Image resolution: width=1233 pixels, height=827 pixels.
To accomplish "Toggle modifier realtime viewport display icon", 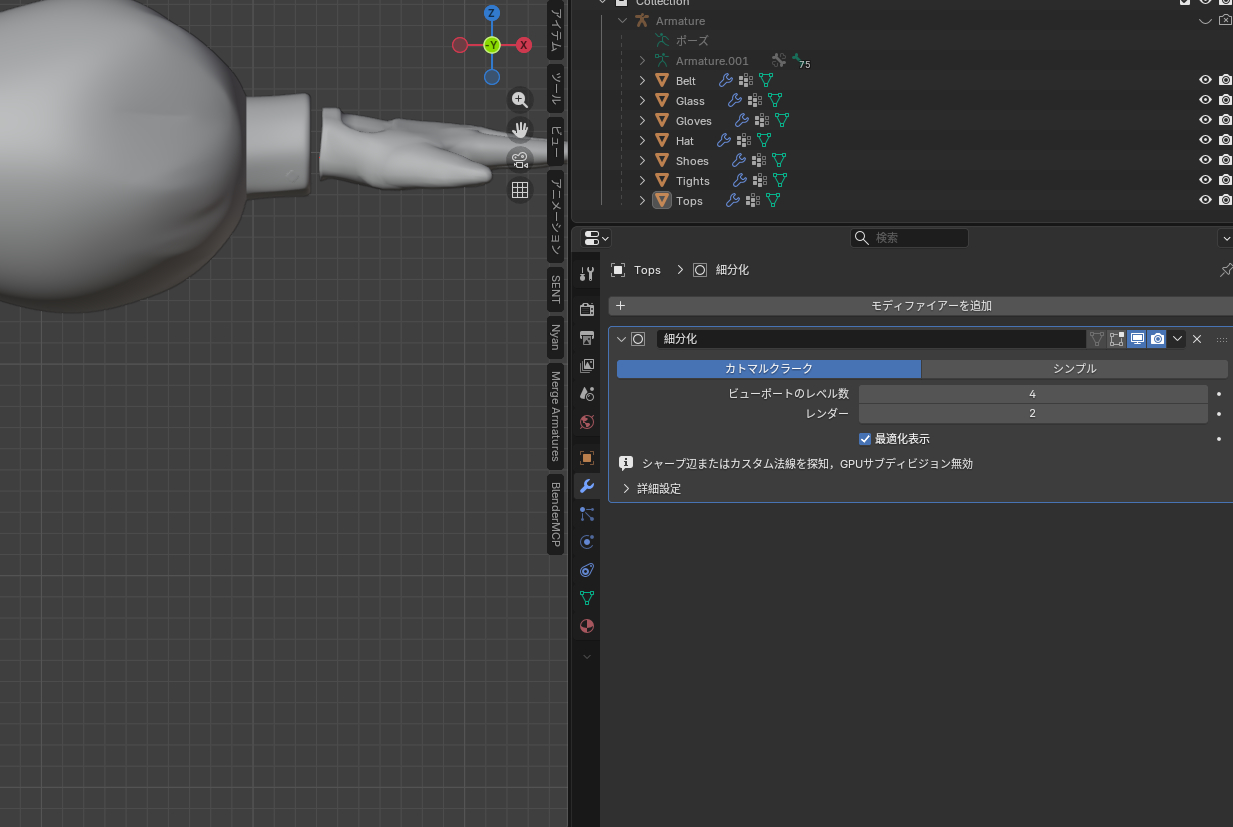I will tap(1137, 339).
